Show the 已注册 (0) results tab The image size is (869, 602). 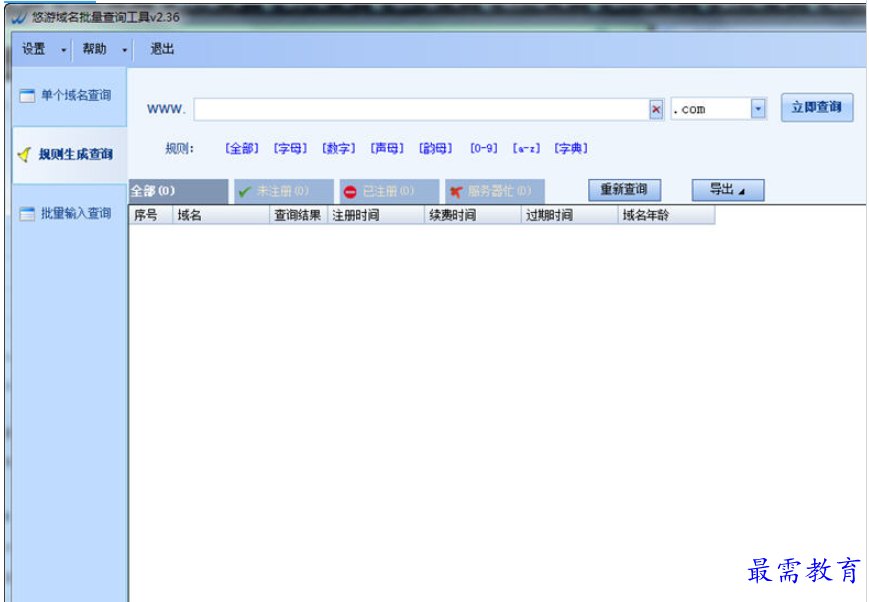[390, 191]
